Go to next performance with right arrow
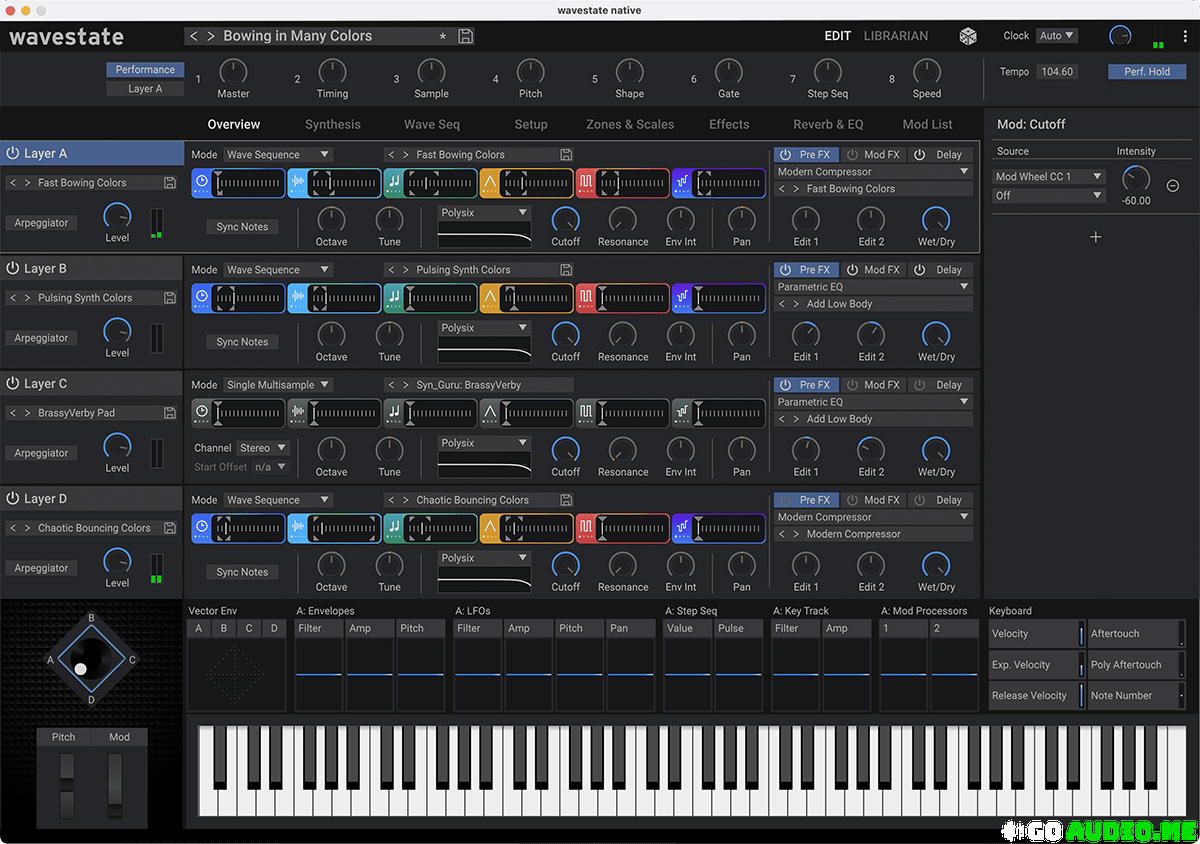The height and width of the screenshot is (844, 1200). [211, 36]
